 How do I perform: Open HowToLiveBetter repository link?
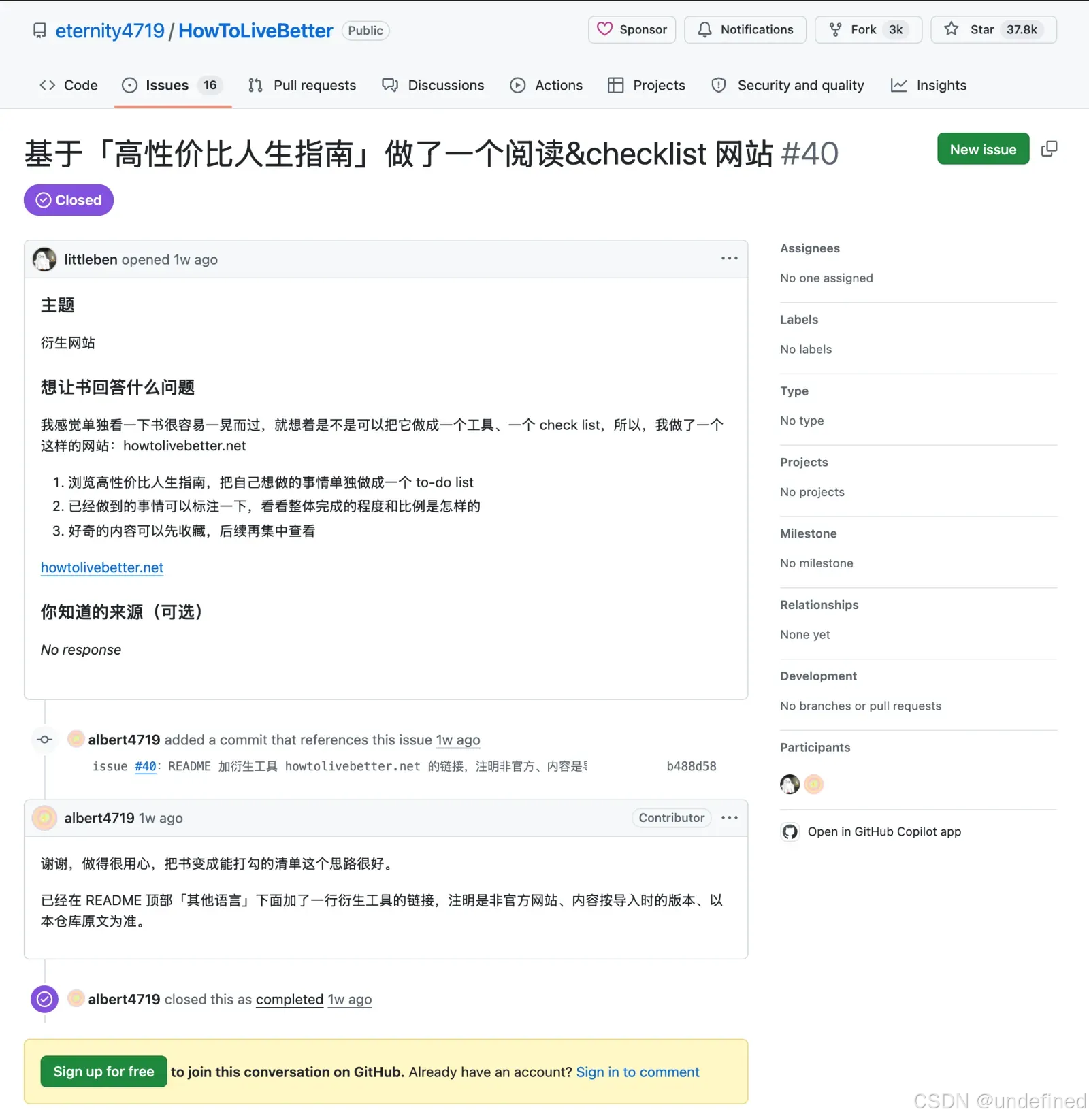tap(256, 31)
